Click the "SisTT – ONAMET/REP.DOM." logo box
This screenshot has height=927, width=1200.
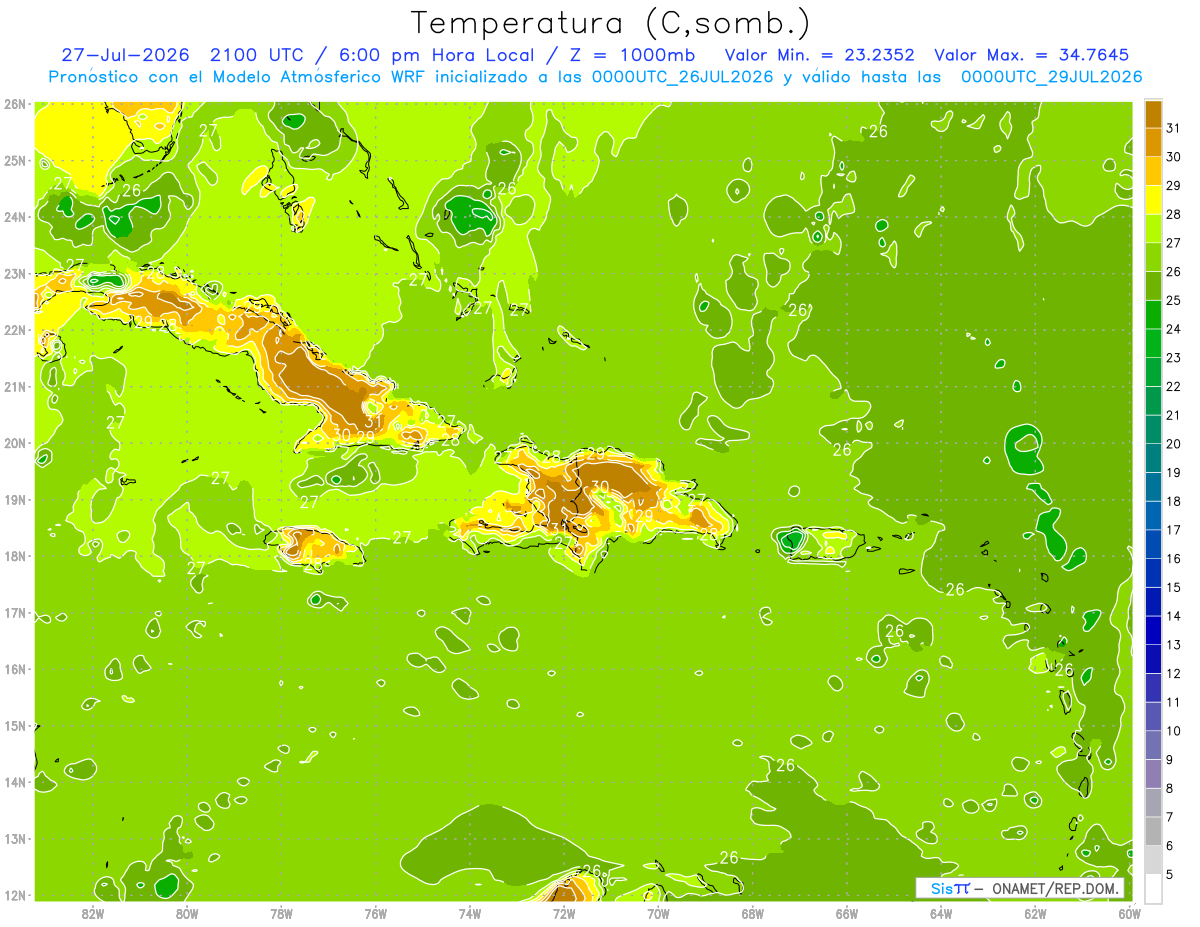click(1020, 888)
